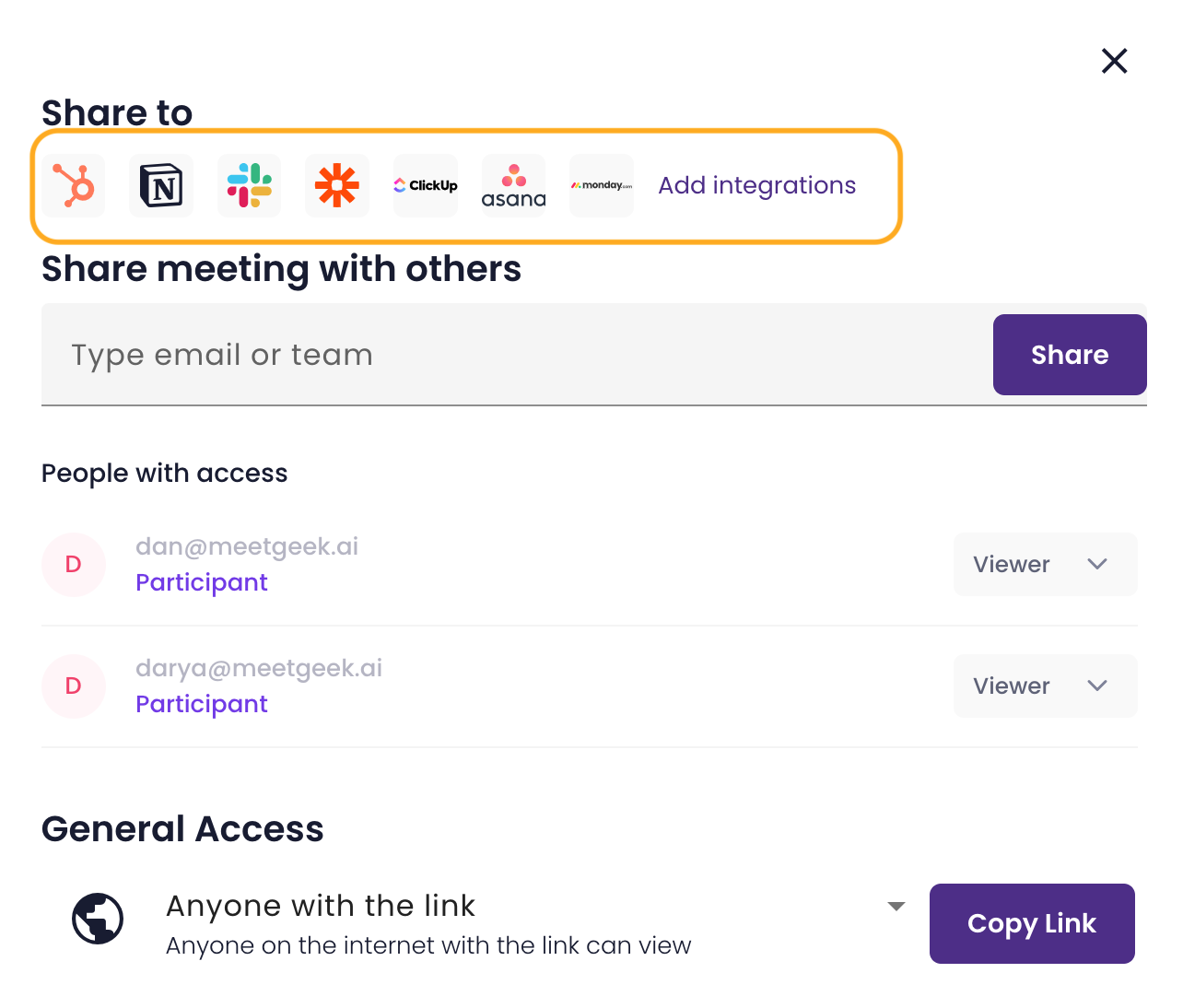This screenshot has width=1183, height=1008.
Task: Share to HubSpot integration icon
Action: point(74,185)
